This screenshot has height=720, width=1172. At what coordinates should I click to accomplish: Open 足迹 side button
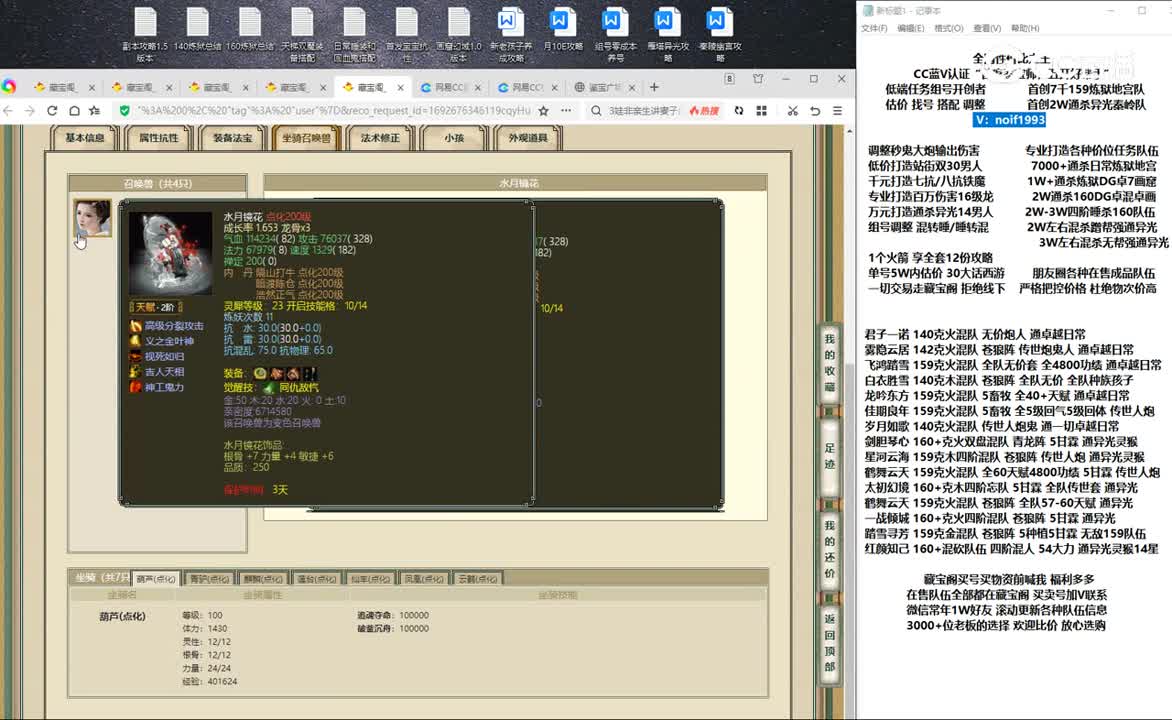point(830,456)
